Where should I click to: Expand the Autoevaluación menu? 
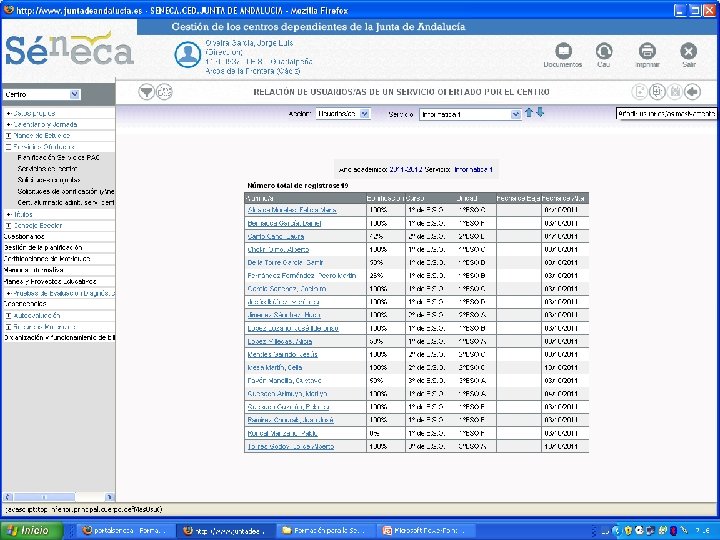(x=33, y=315)
